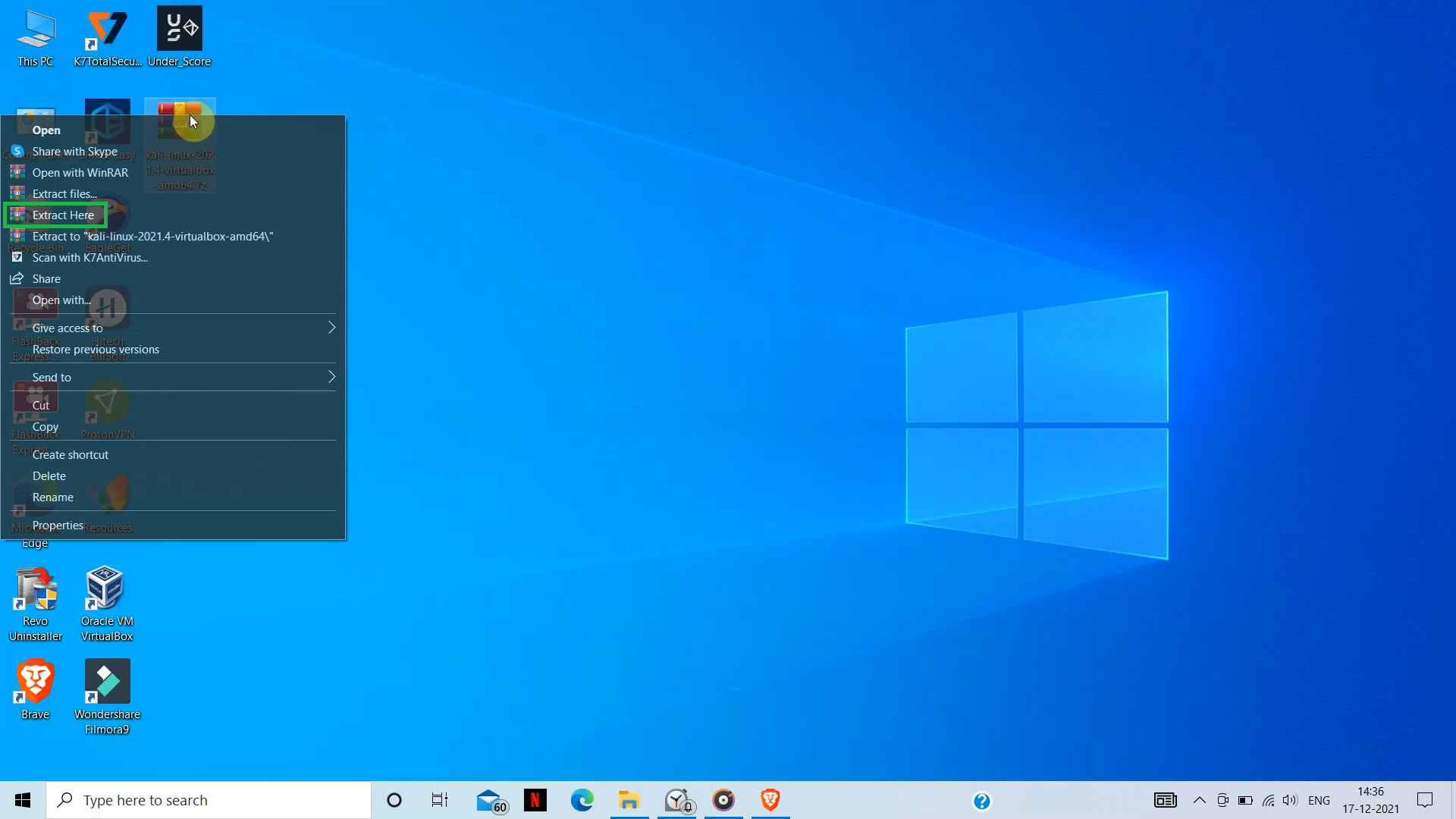
Task: Open Netflix from the taskbar
Action: 536,799
